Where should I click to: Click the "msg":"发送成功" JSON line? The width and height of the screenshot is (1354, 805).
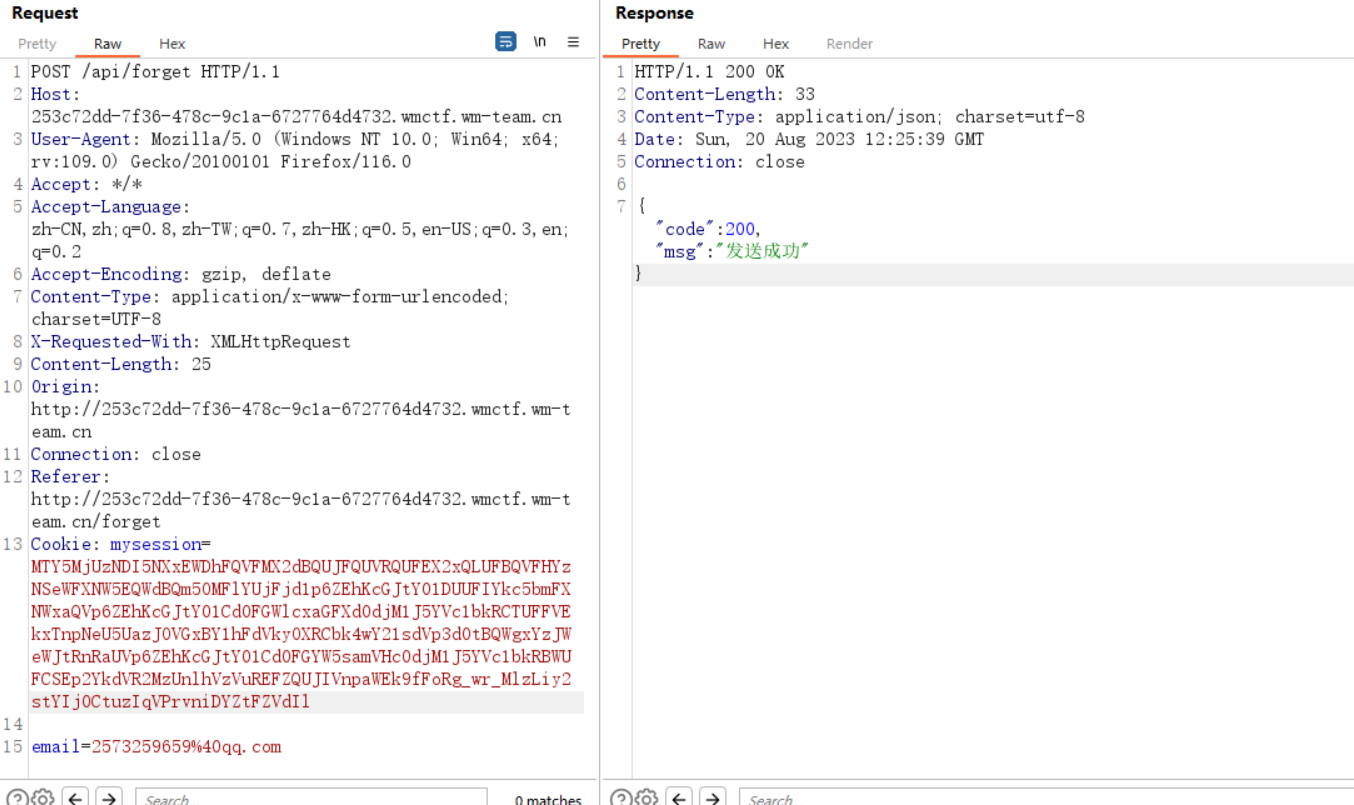click(x=731, y=251)
